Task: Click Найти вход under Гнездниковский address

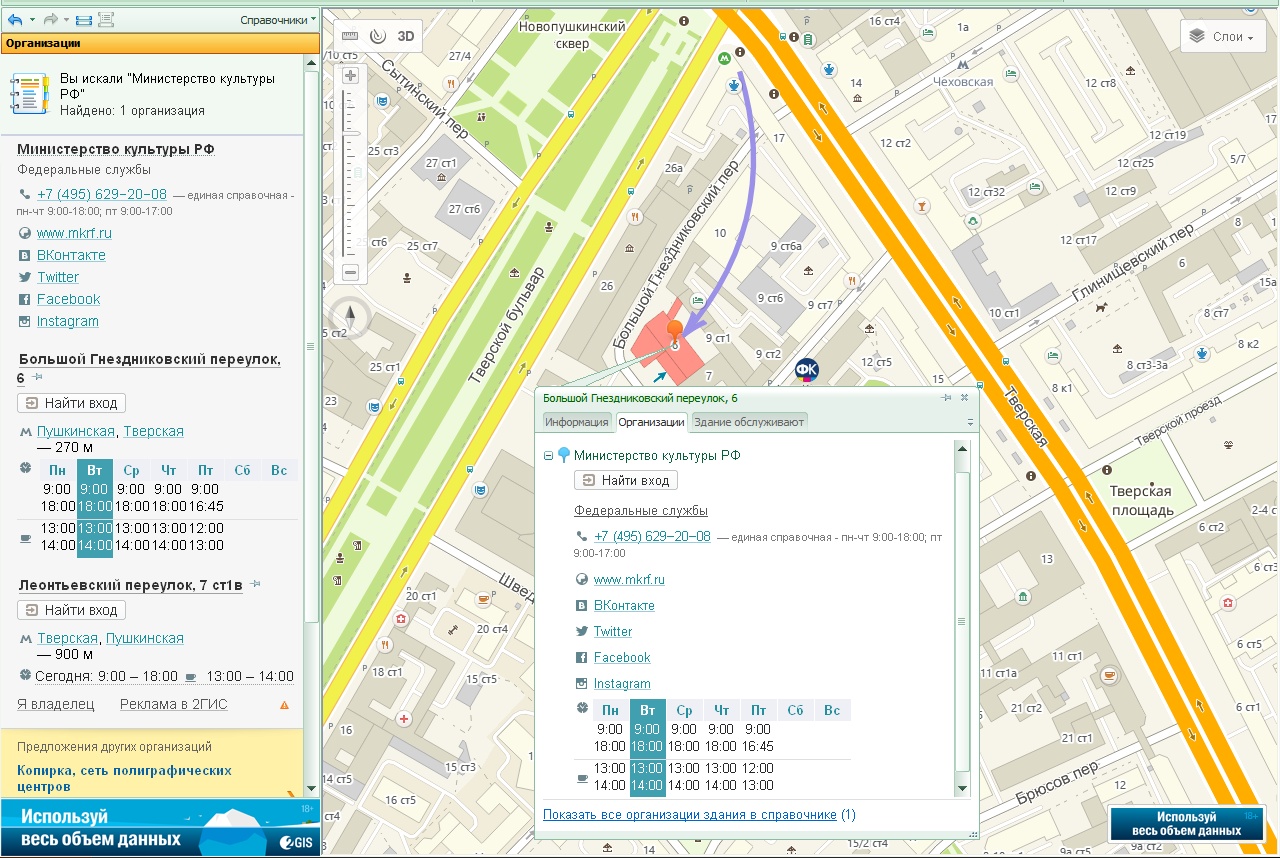Action: click(71, 403)
